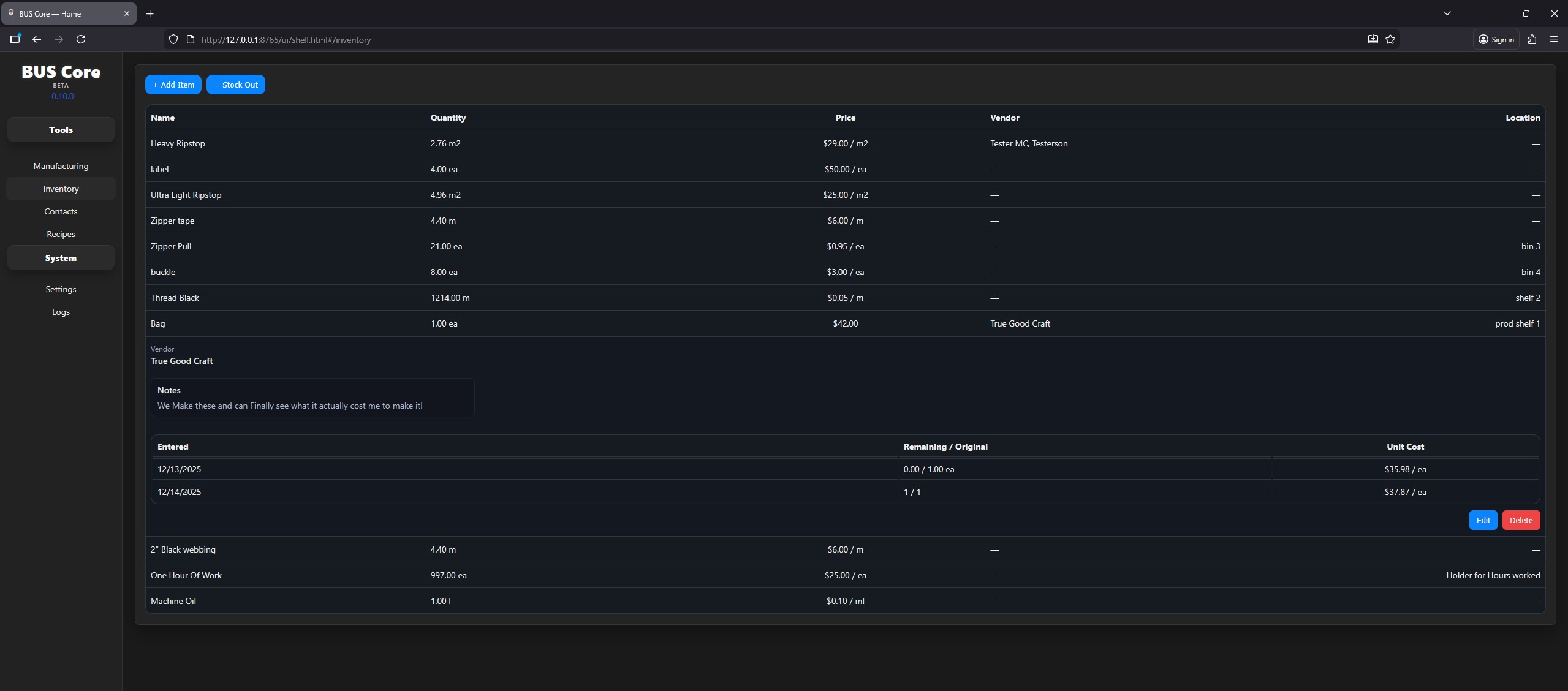Open a new browser tab
This screenshot has height=691, width=1568.
150,13
